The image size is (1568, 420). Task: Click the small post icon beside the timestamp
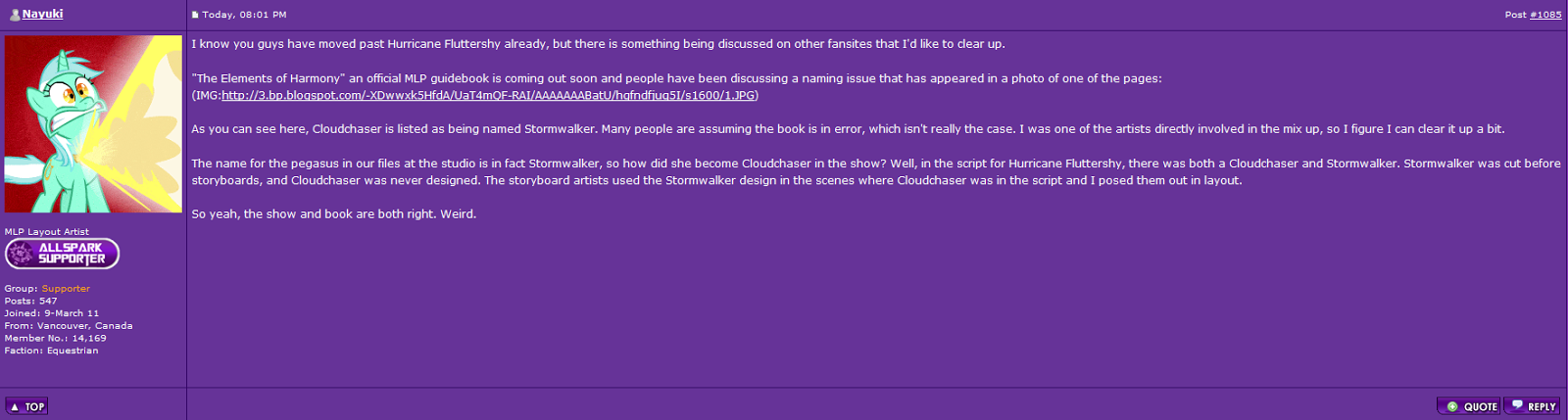click(195, 15)
